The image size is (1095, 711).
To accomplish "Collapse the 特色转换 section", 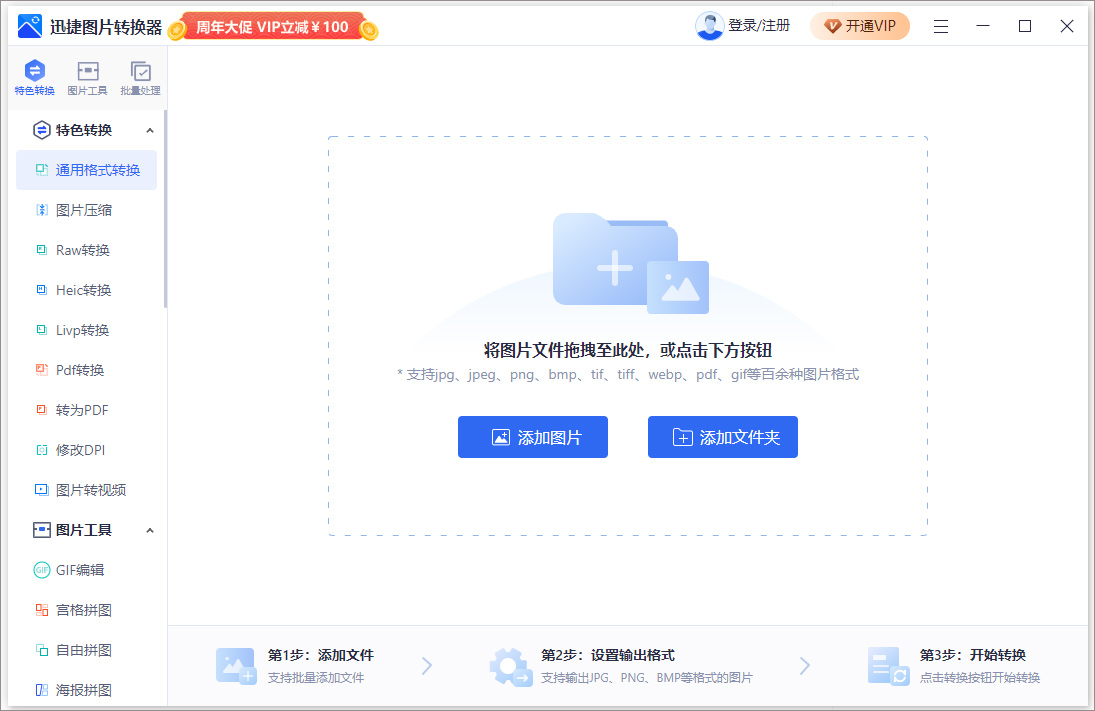I will pos(150,129).
